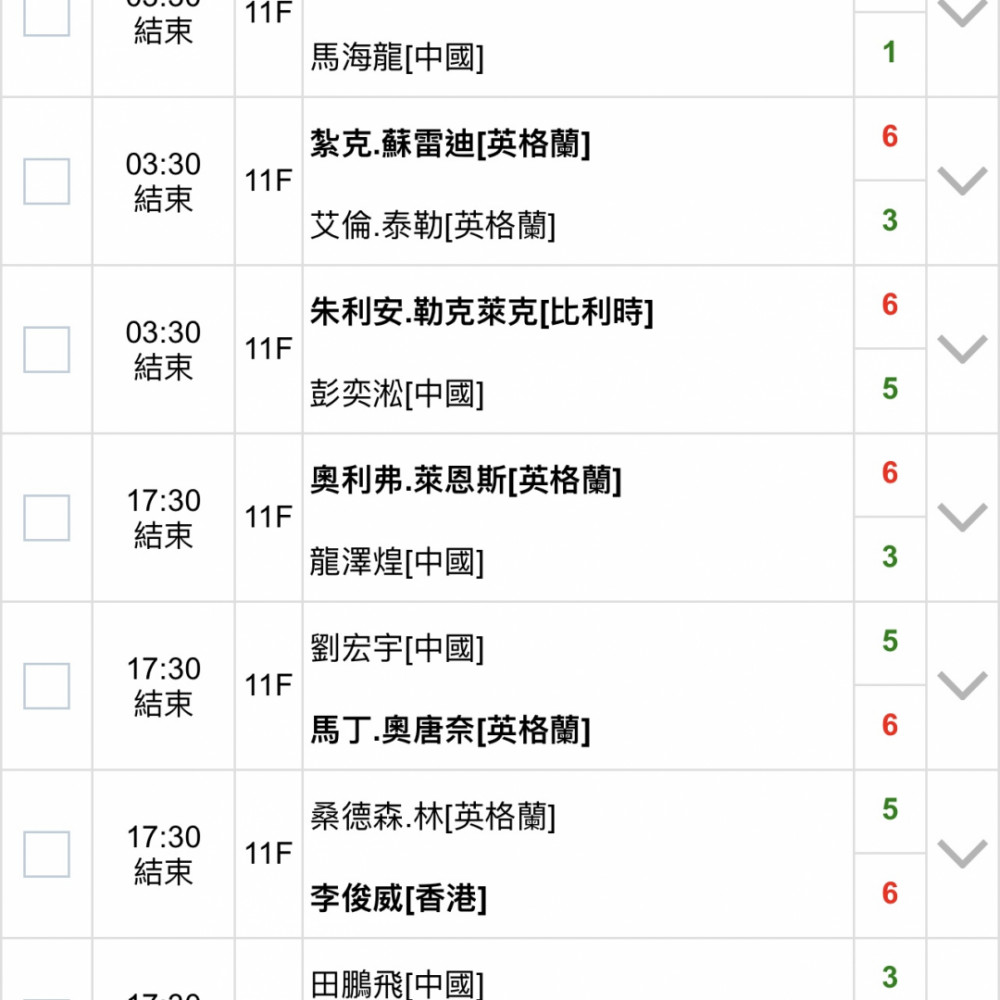Open player 朱利安.勒克萊克[比利時]
Image resolution: width=1000 pixels, height=1000 pixels.
click(x=482, y=312)
